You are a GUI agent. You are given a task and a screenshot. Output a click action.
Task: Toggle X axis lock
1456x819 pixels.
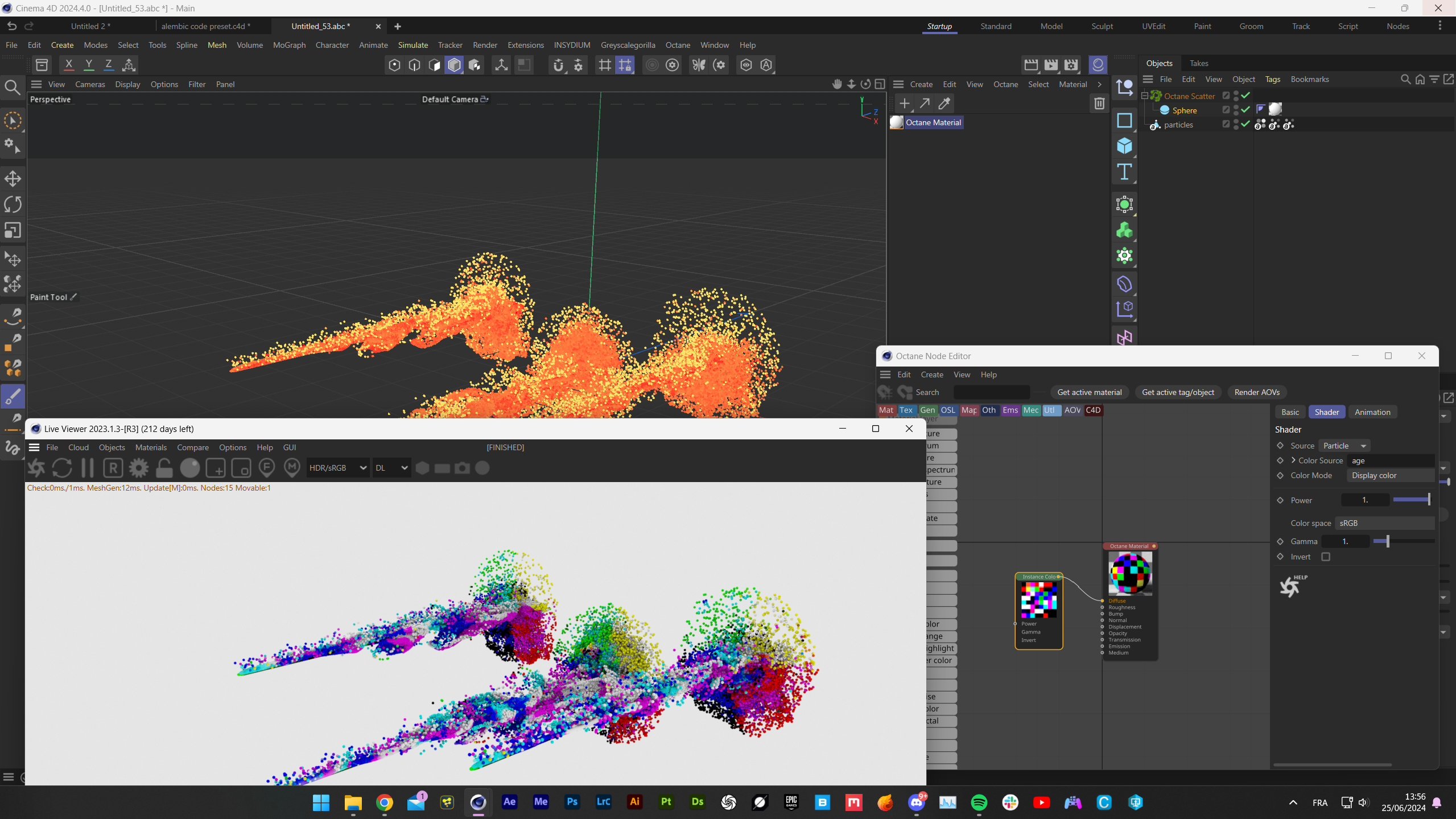(x=68, y=65)
